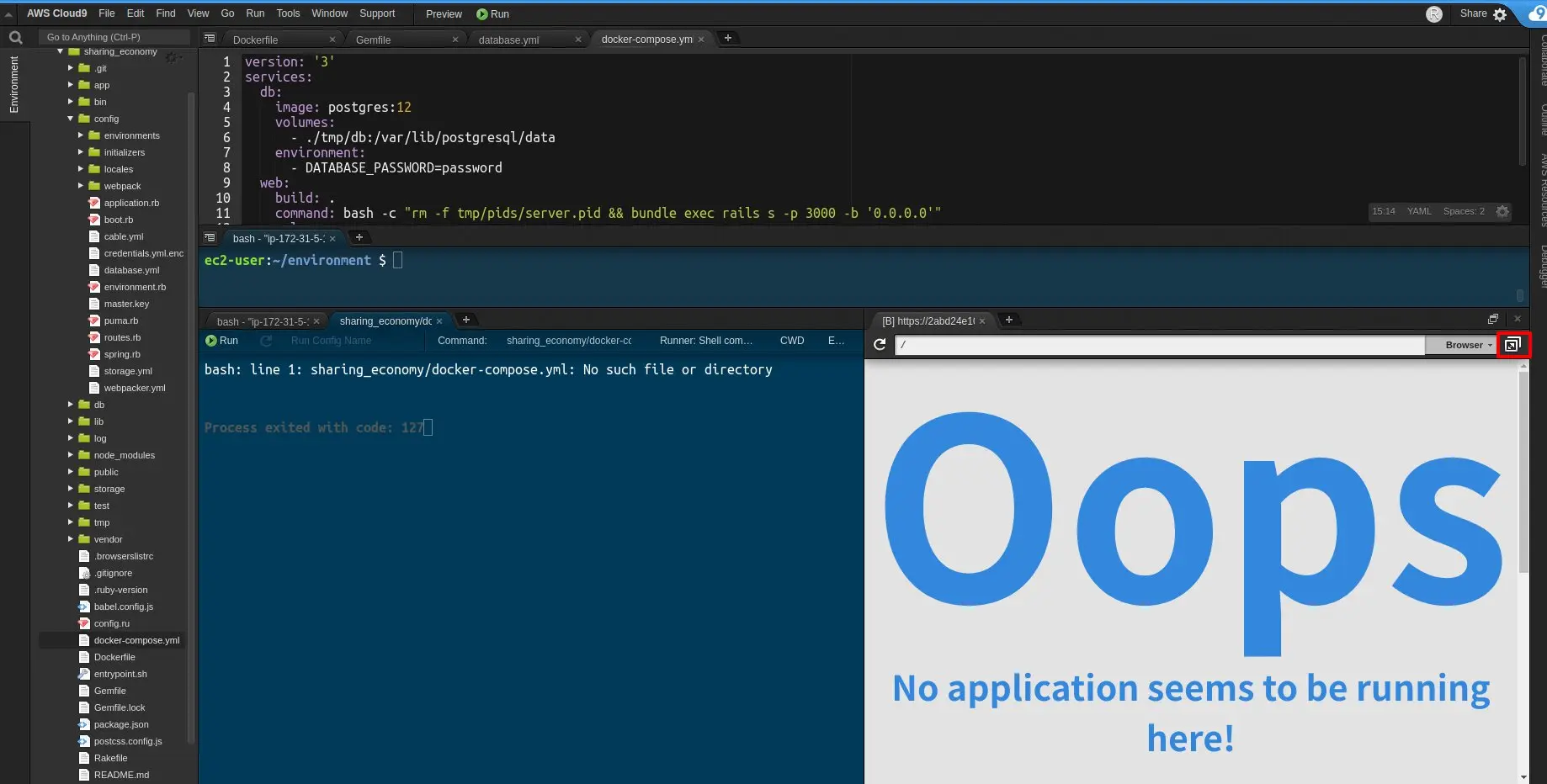
Task: Close the database.yml editor tab
Action: pos(578,40)
